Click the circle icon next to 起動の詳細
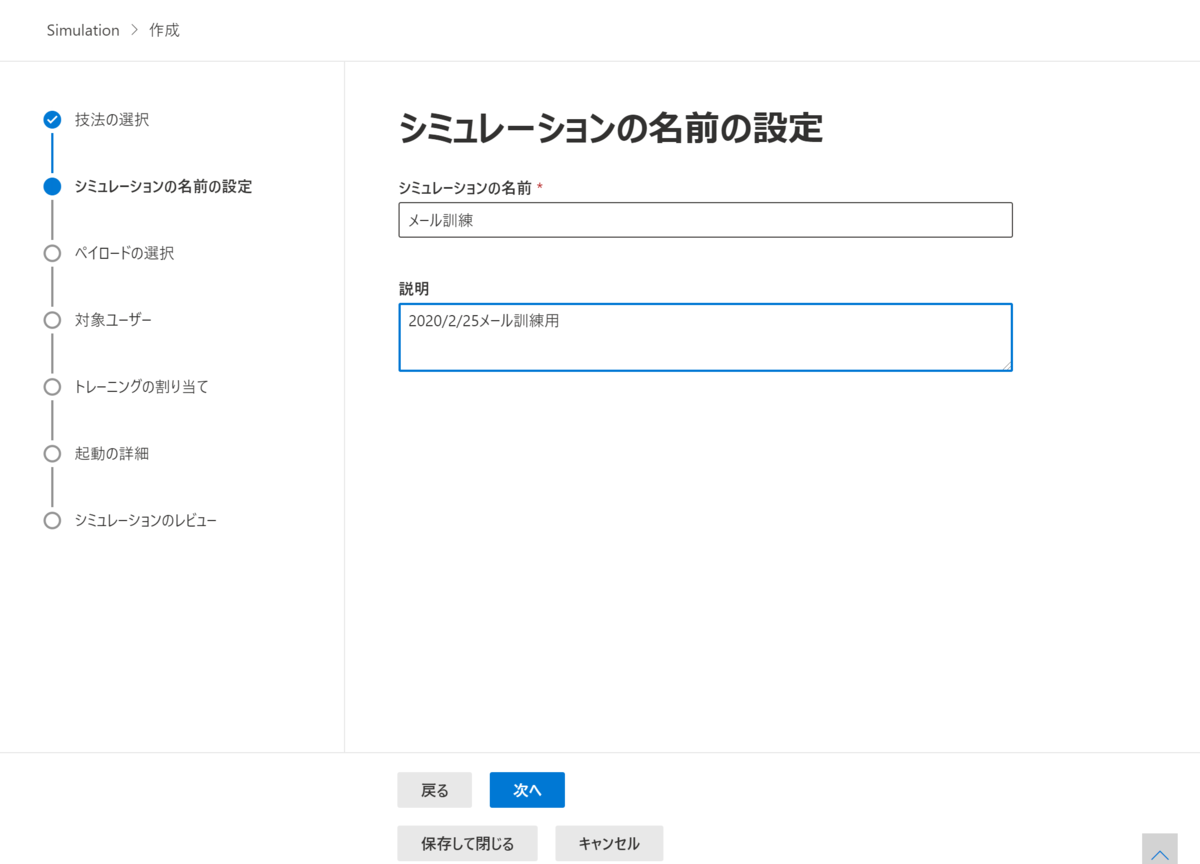1200x864 pixels. pyautogui.click(x=51, y=453)
